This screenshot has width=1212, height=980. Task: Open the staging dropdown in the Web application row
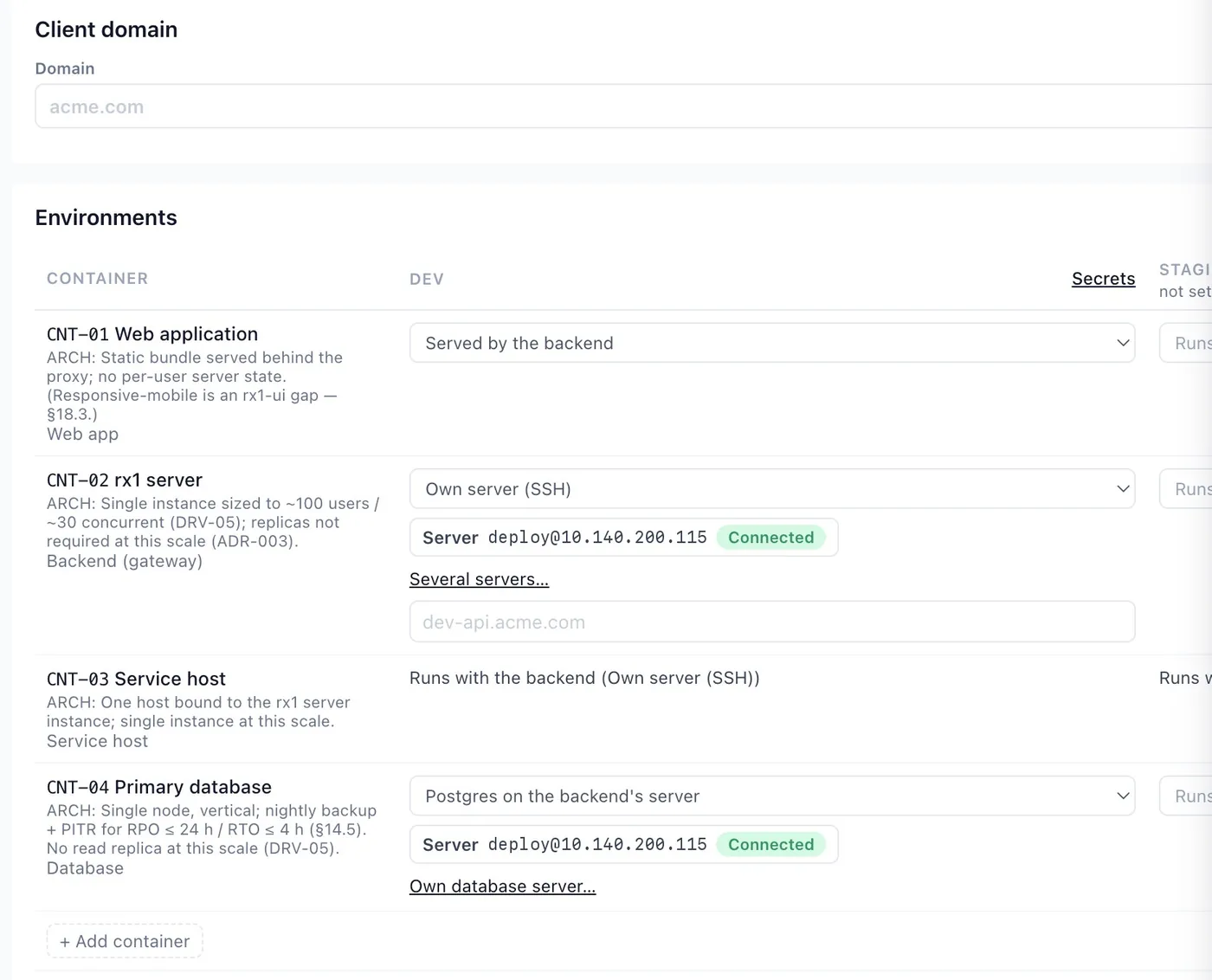click(x=1186, y=343)
